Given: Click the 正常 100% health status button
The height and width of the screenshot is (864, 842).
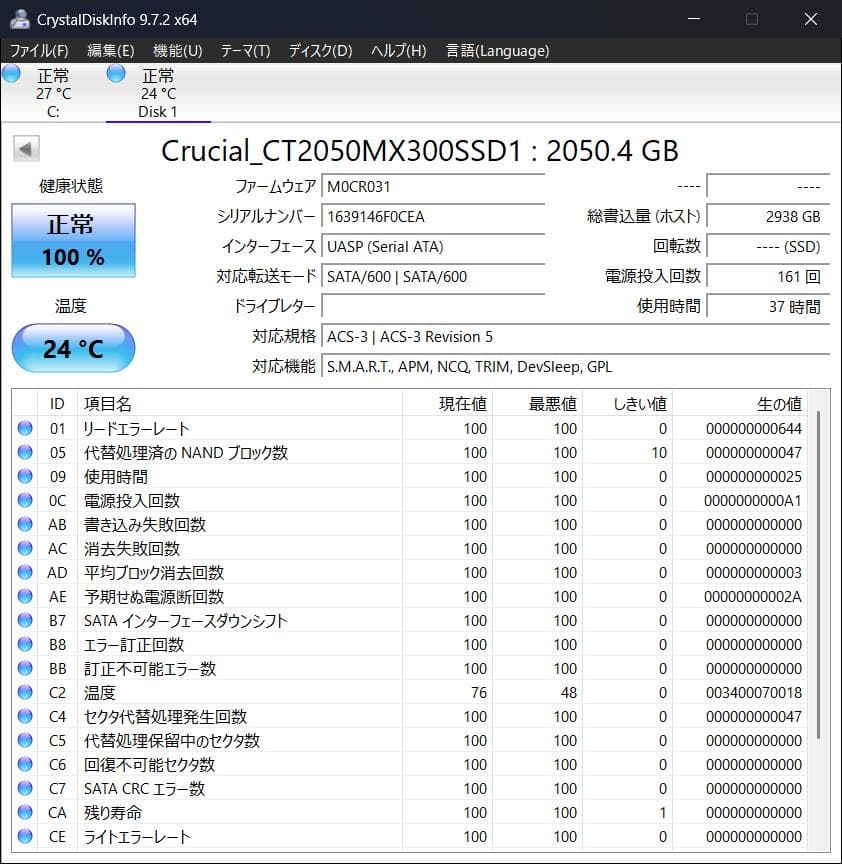Looking at the screenshot, I should click(x=72, y=240).
